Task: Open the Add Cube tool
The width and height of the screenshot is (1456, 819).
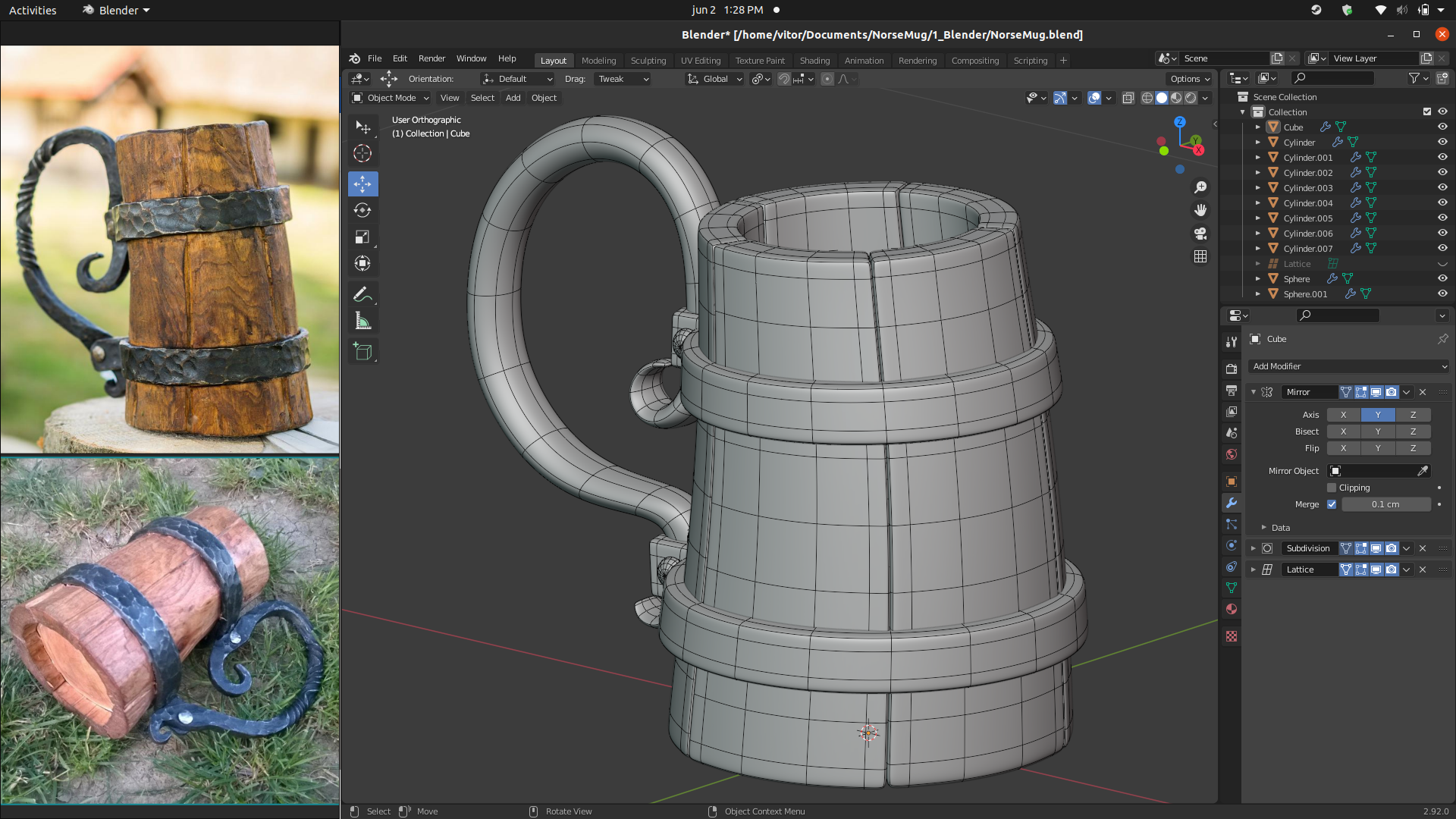Action: (x=362, y=350)
